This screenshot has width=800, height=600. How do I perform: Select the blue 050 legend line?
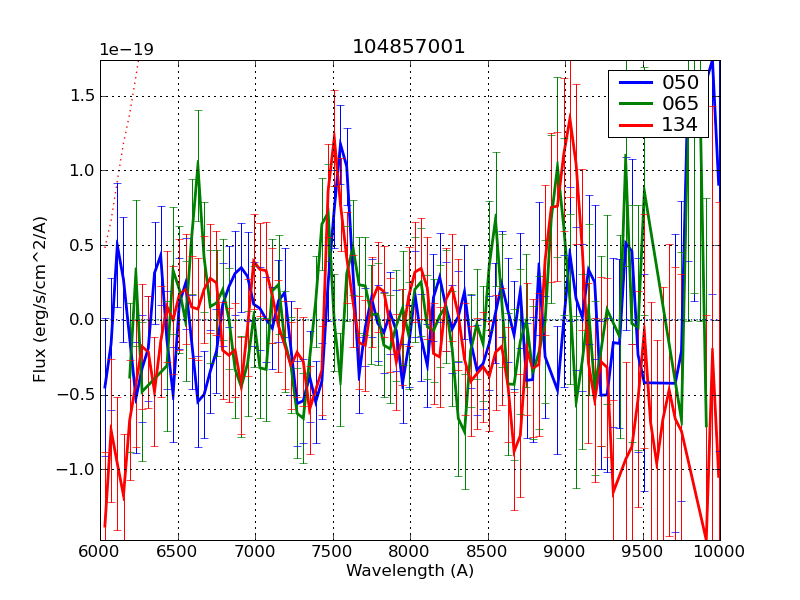tap(634, 83)
